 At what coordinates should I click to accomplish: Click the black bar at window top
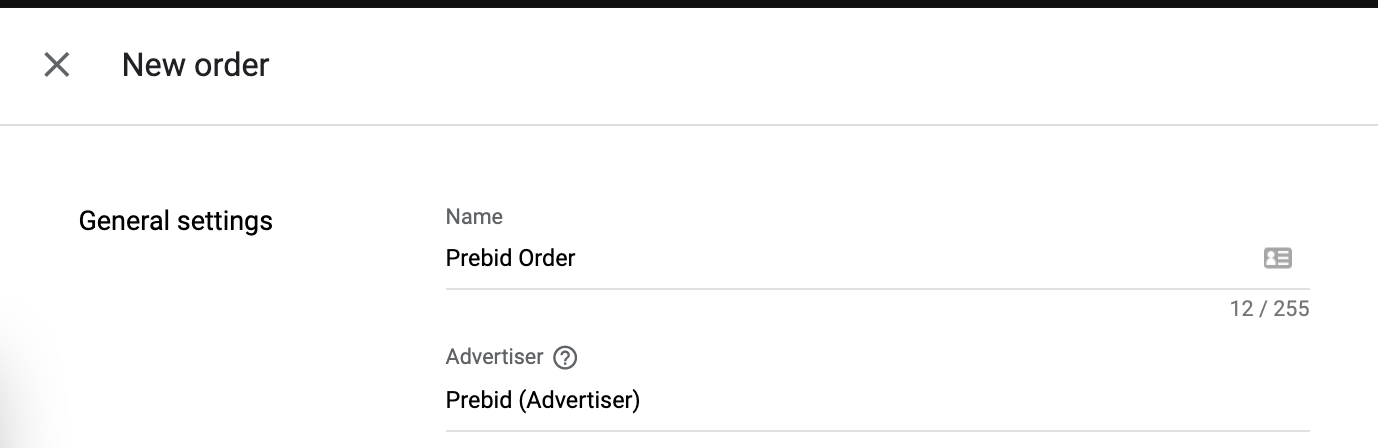click(689, 3)
